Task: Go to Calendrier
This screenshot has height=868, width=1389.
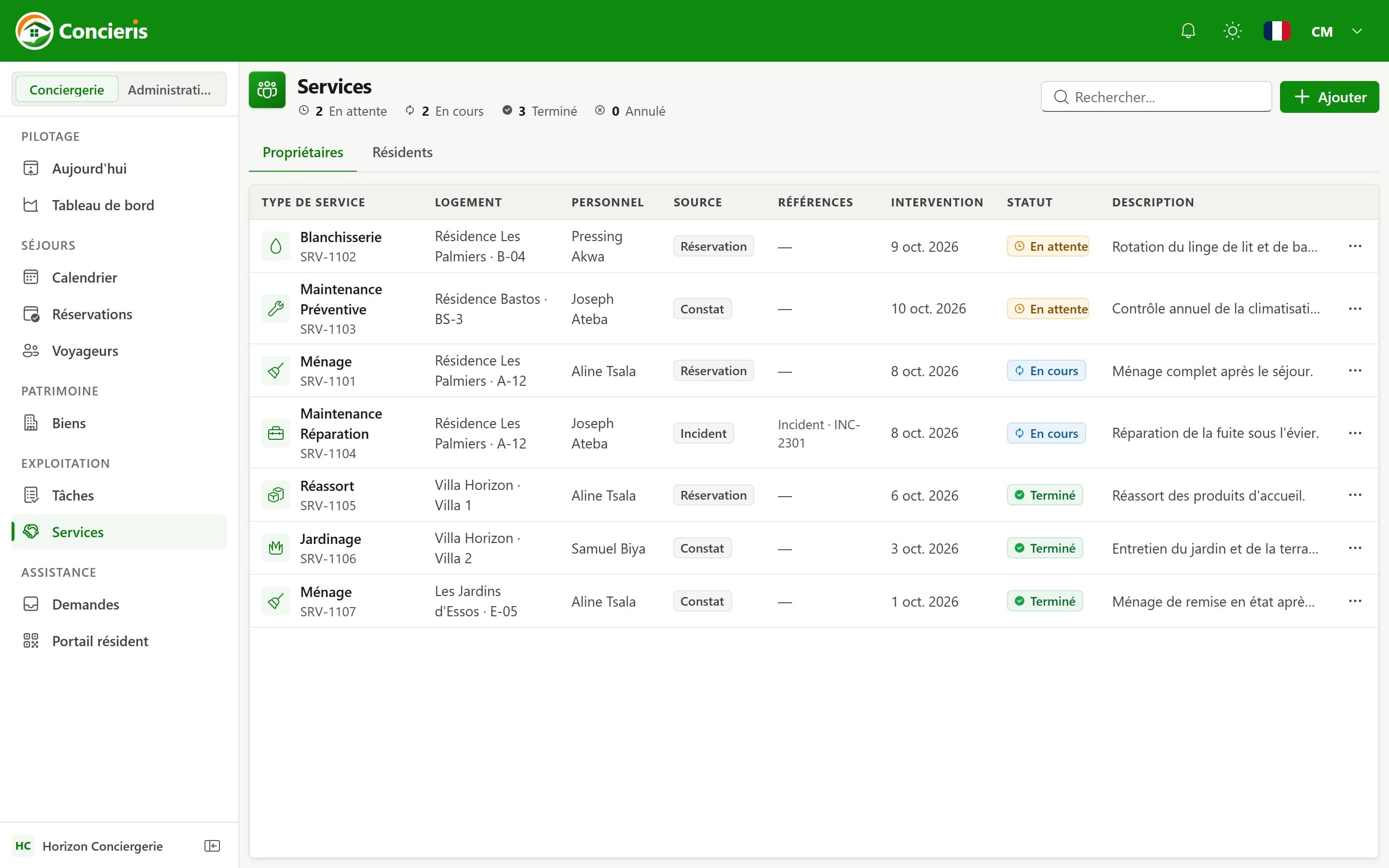Action: coord(119,277)
